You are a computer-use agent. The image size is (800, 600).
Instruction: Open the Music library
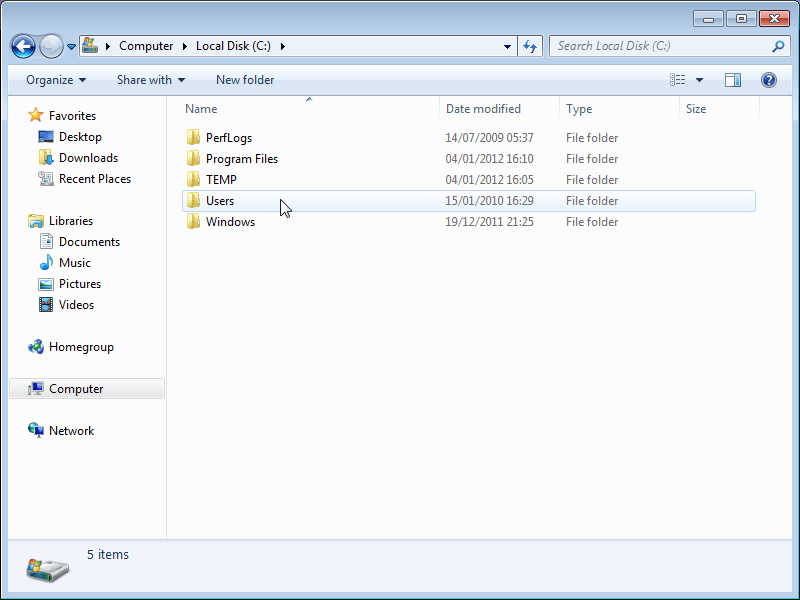[x=74, y=263]
